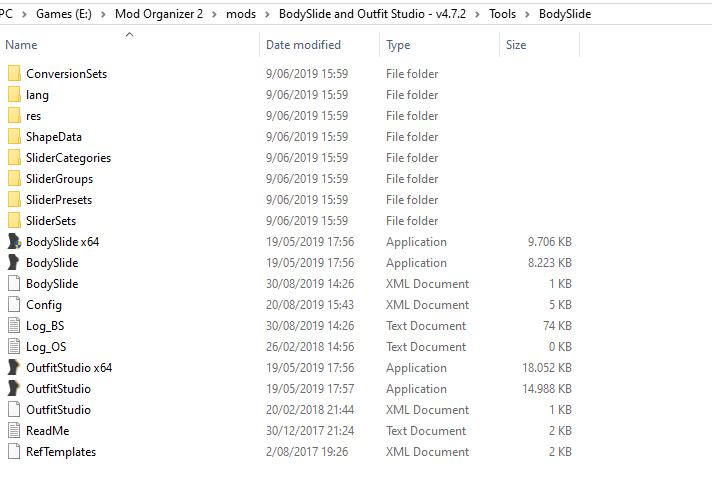Select the SliderPresets folder name
The width and height of the screenshot is (712, 499).
pos(59,200)
